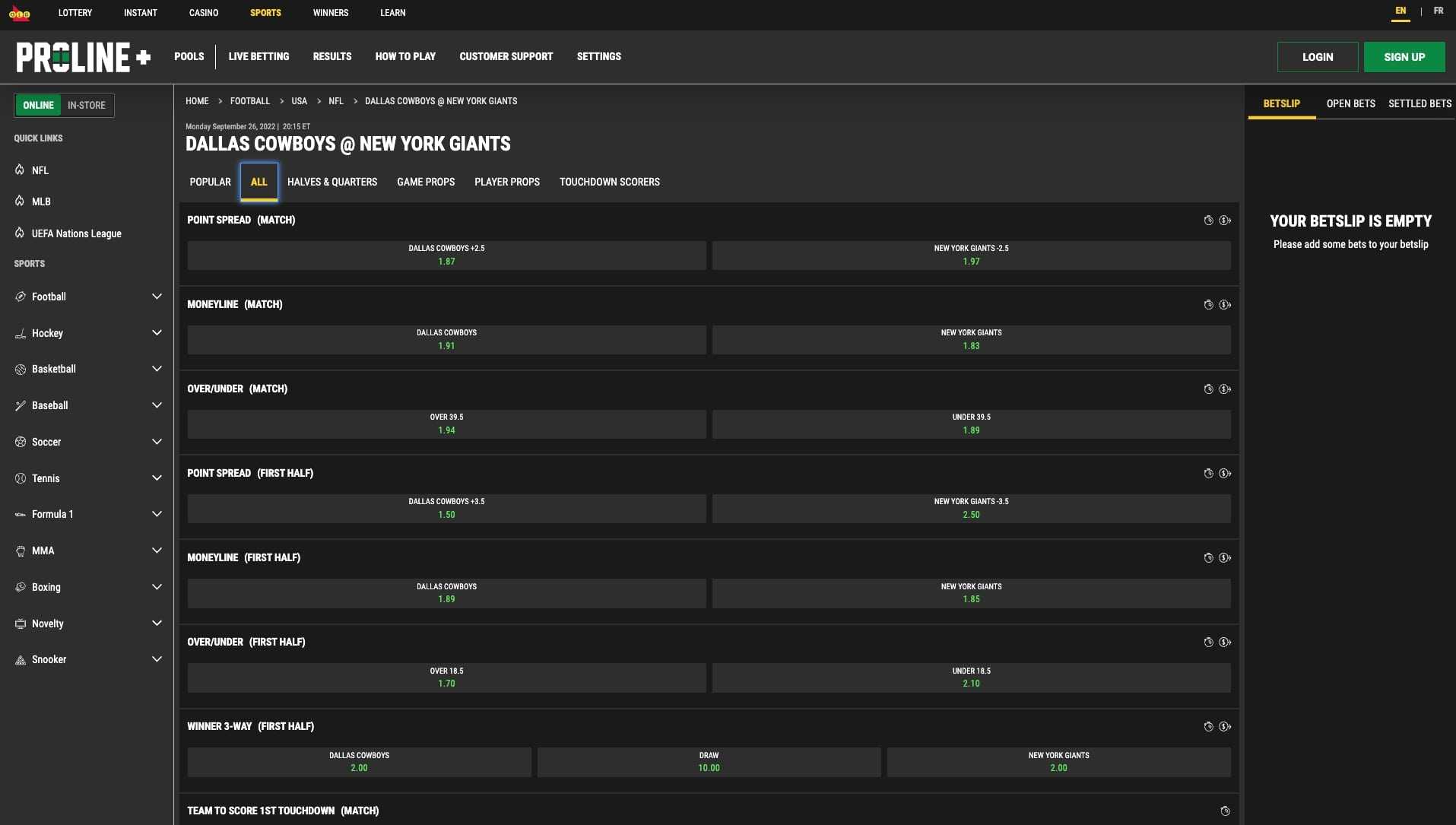Click stopwatch icon in Moneyline (Match) row
Screen dimensions: 1456x825
pos(1208,305)
